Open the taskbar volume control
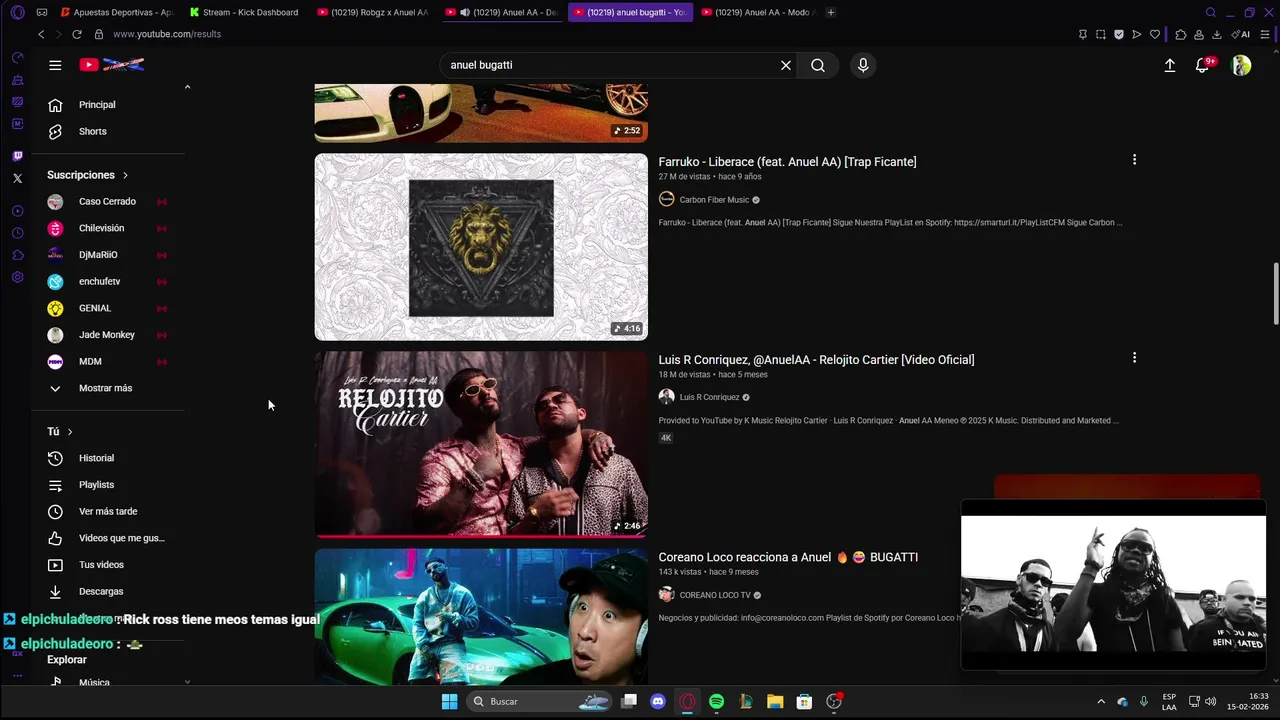 [1211, 701]
